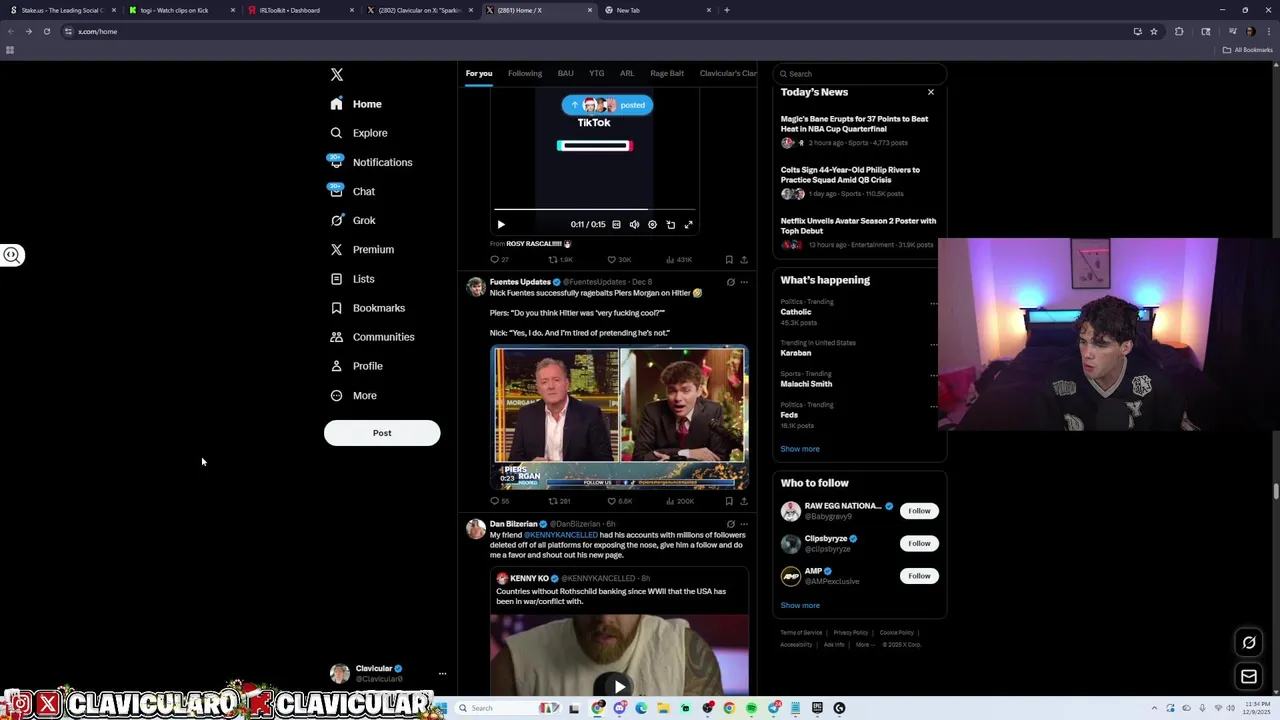Open floating Messages button
Screen dimensions: 1280x720
[1249, 677]
